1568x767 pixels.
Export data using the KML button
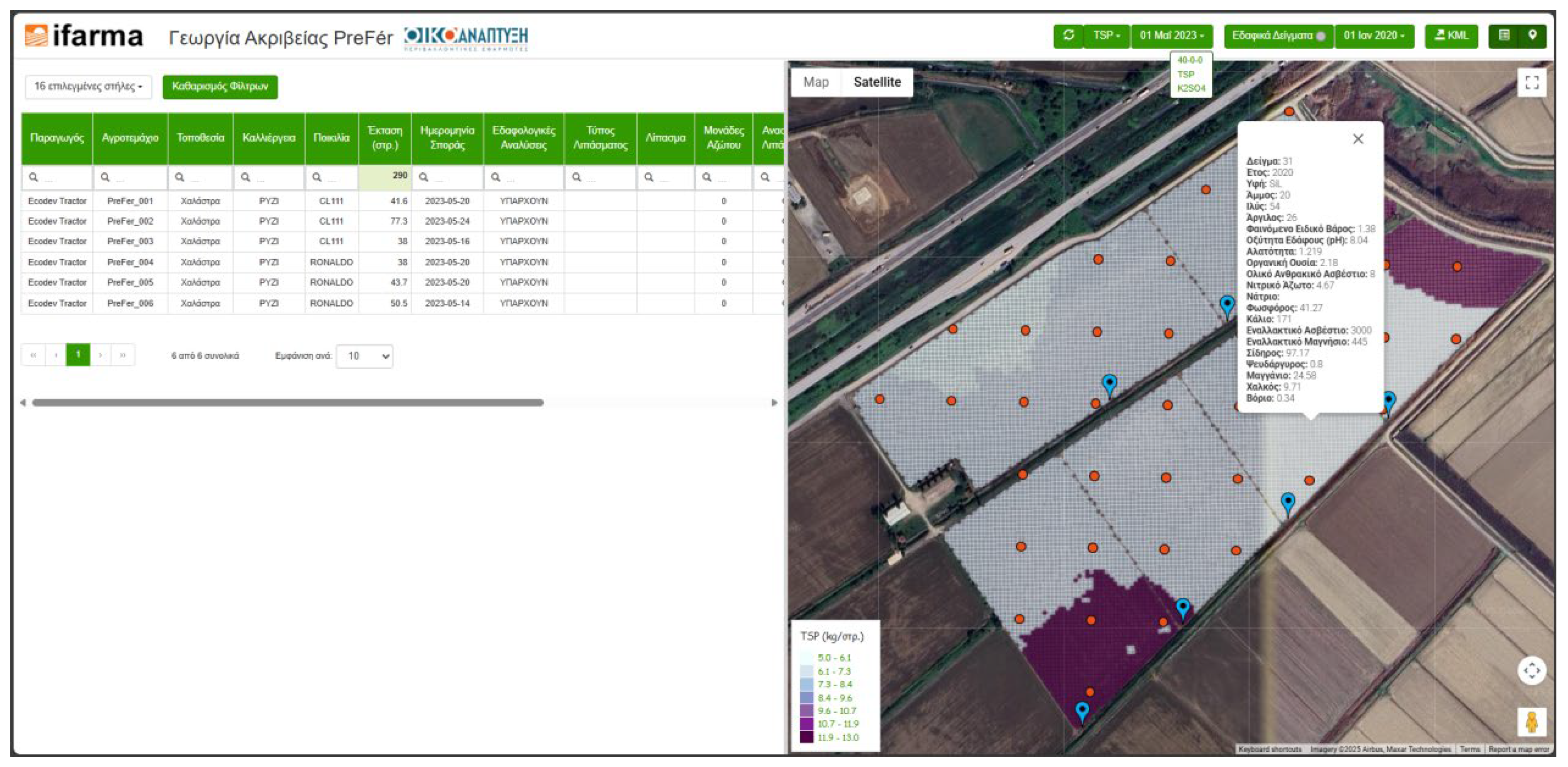[x=1451, y=36]
